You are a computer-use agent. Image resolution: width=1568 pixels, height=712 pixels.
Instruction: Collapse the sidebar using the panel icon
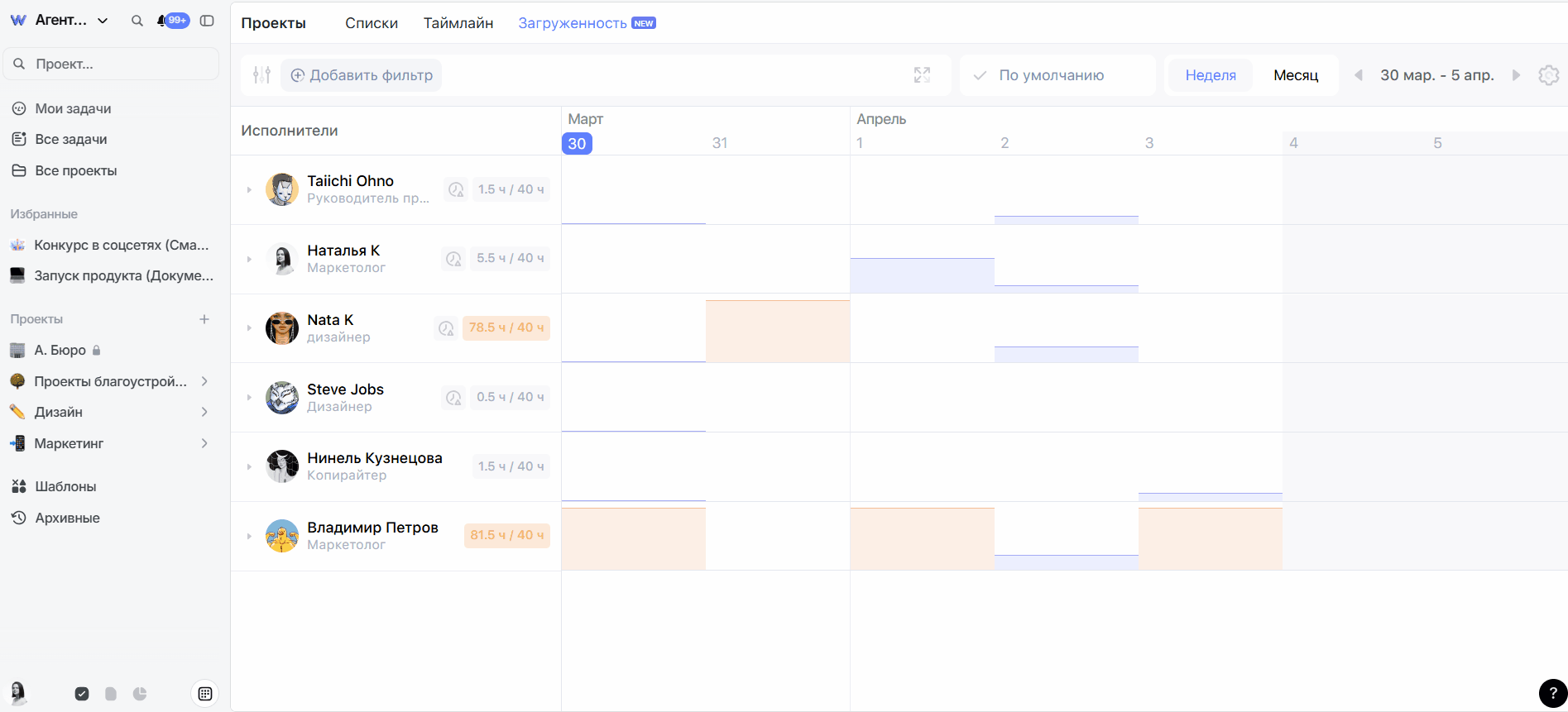[207, 21]
